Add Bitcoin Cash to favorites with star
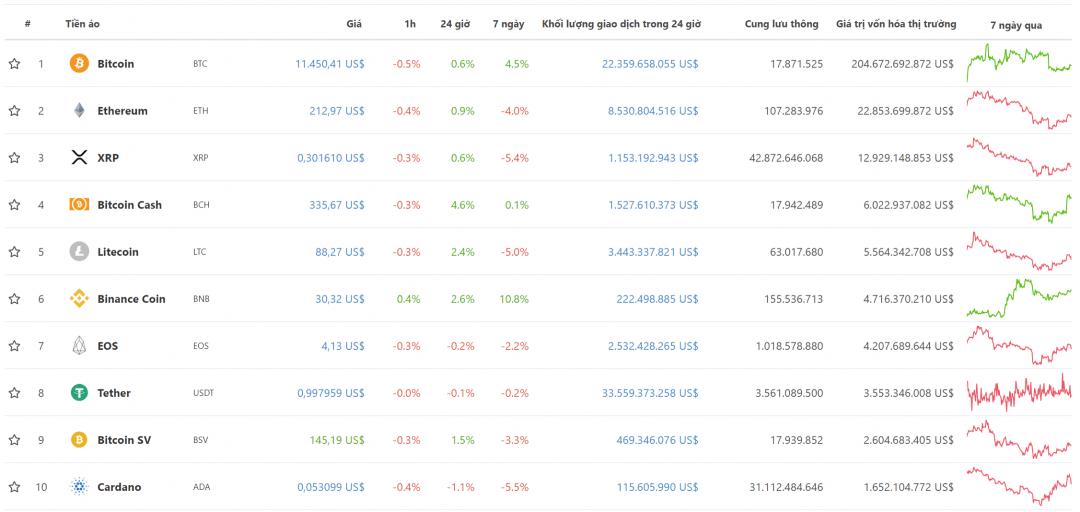Screen dimensions: 1080x512 (14, 205)
